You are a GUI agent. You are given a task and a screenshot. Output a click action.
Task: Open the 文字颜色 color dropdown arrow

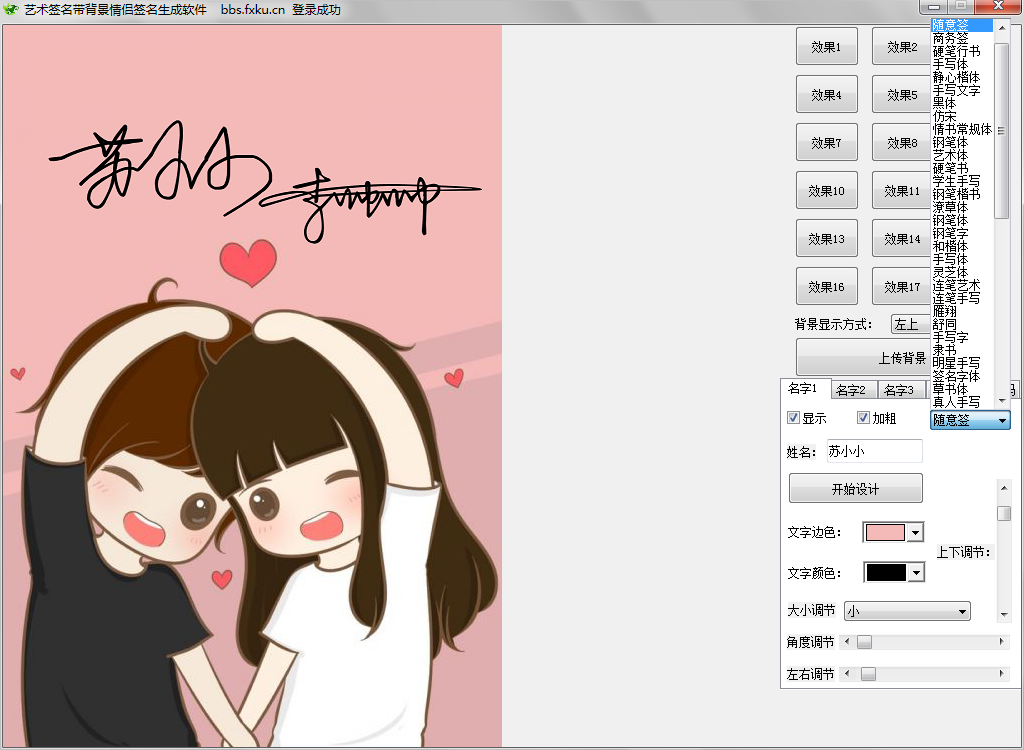click(916, 574)
